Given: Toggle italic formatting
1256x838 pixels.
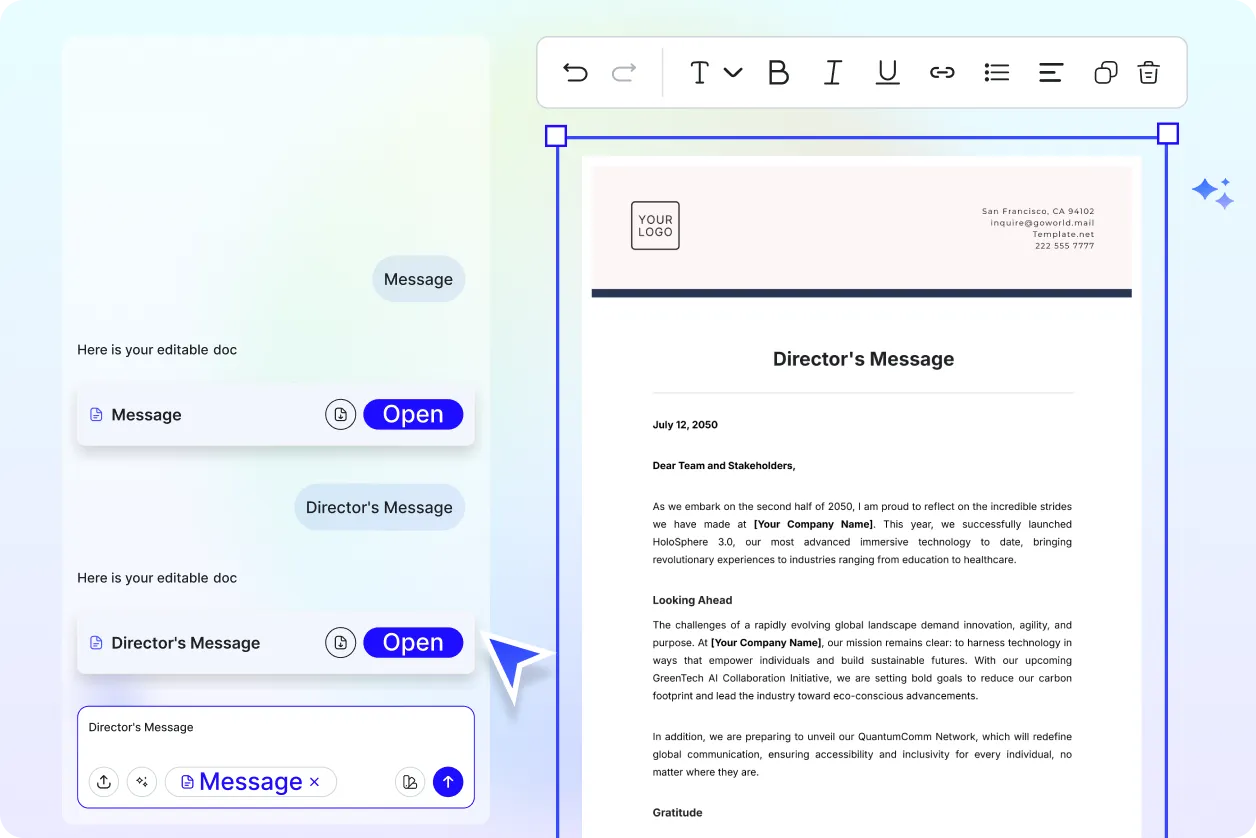Looking at the screenshot, I should tap(833, 72).
